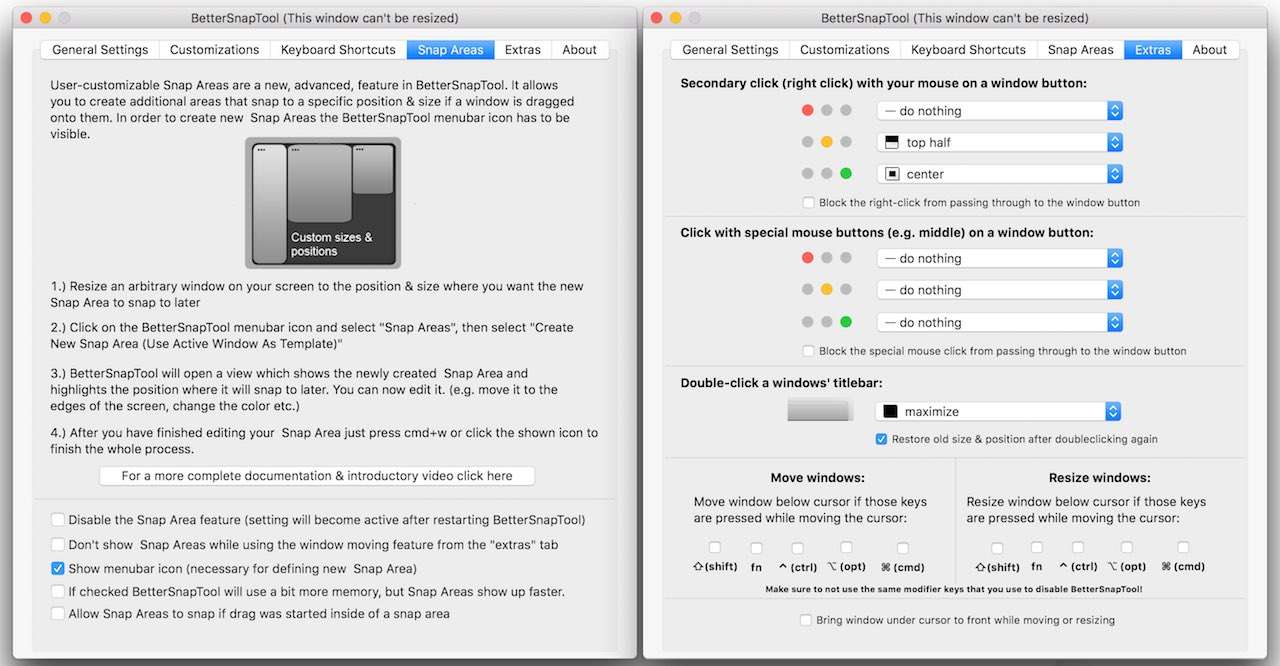Open top half action dropdown

tap(1000, 142)
